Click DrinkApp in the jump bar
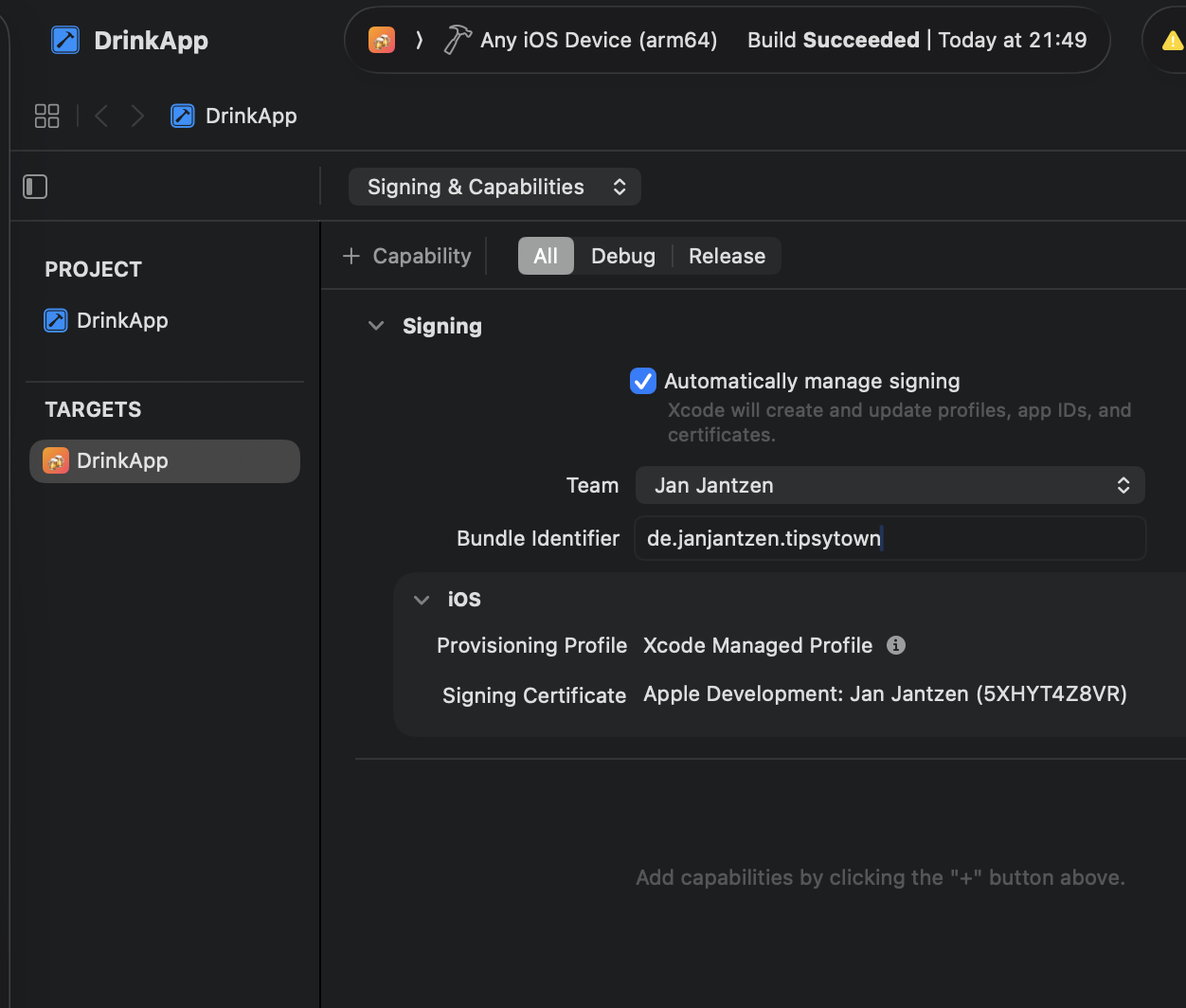1186x1008 pixels. tap(234, 116)
